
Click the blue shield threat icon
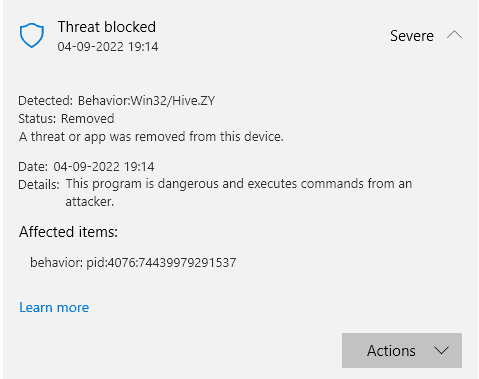32,35
